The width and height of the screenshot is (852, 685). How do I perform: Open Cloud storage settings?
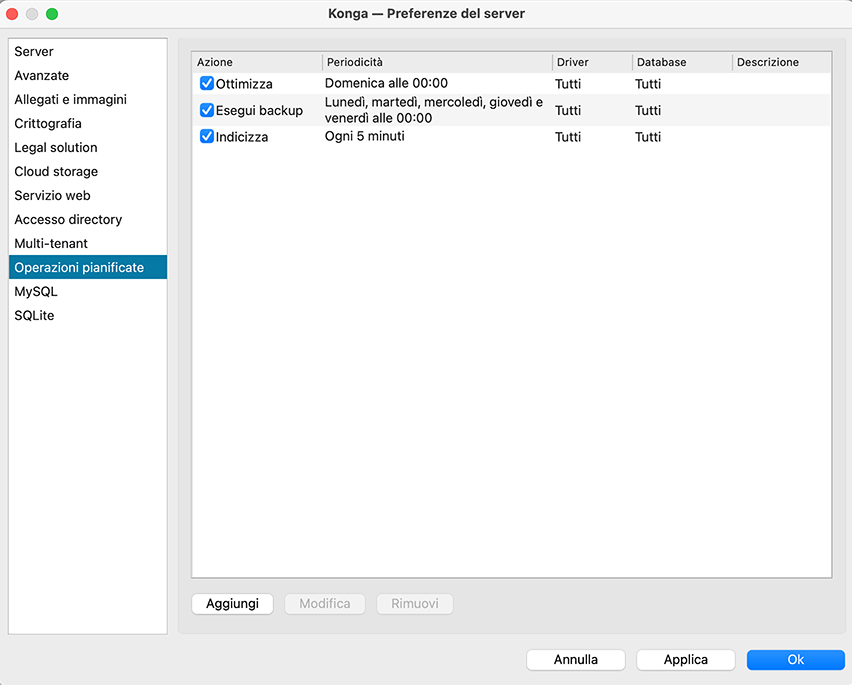(x=56, y=172)
